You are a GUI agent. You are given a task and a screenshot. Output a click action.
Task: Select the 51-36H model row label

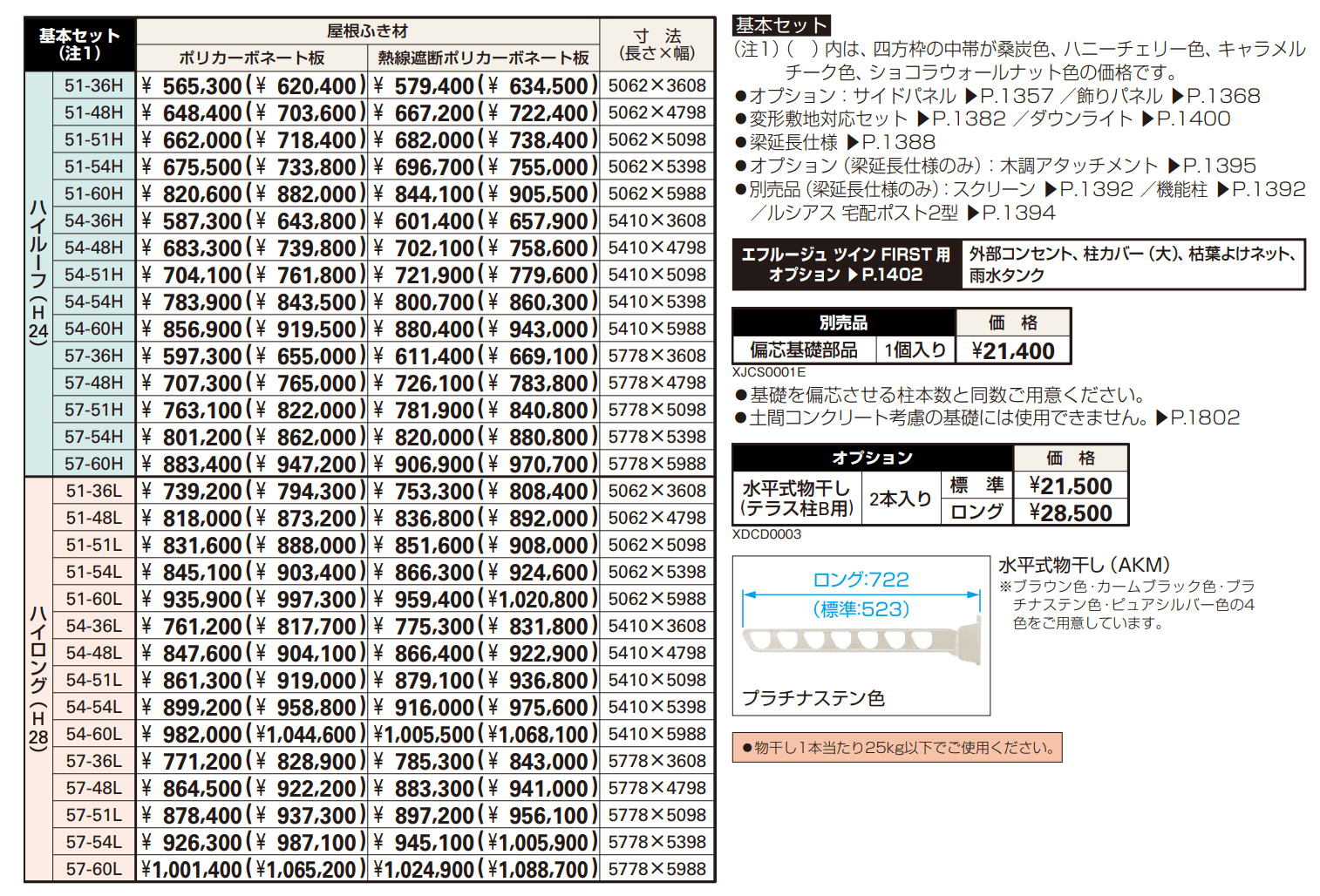click(x=94, y=85)
